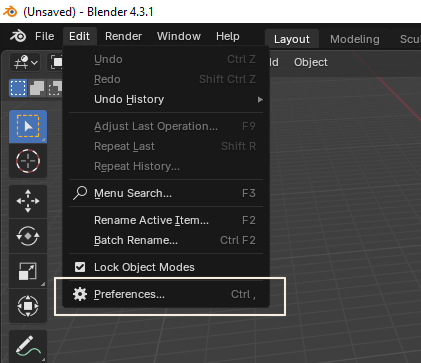The width and height of the screenshot is (421, 363).
Task: Select the Transform tool
Action: [28, 306]
